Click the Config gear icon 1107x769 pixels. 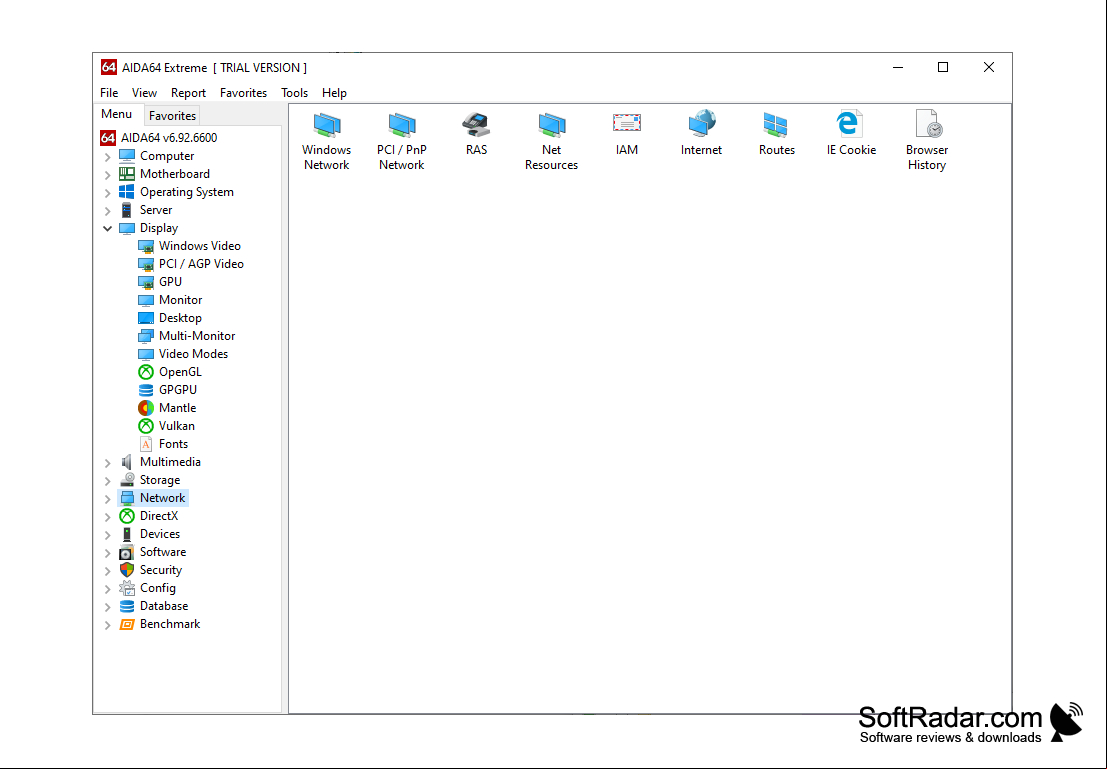coord(127,588)
